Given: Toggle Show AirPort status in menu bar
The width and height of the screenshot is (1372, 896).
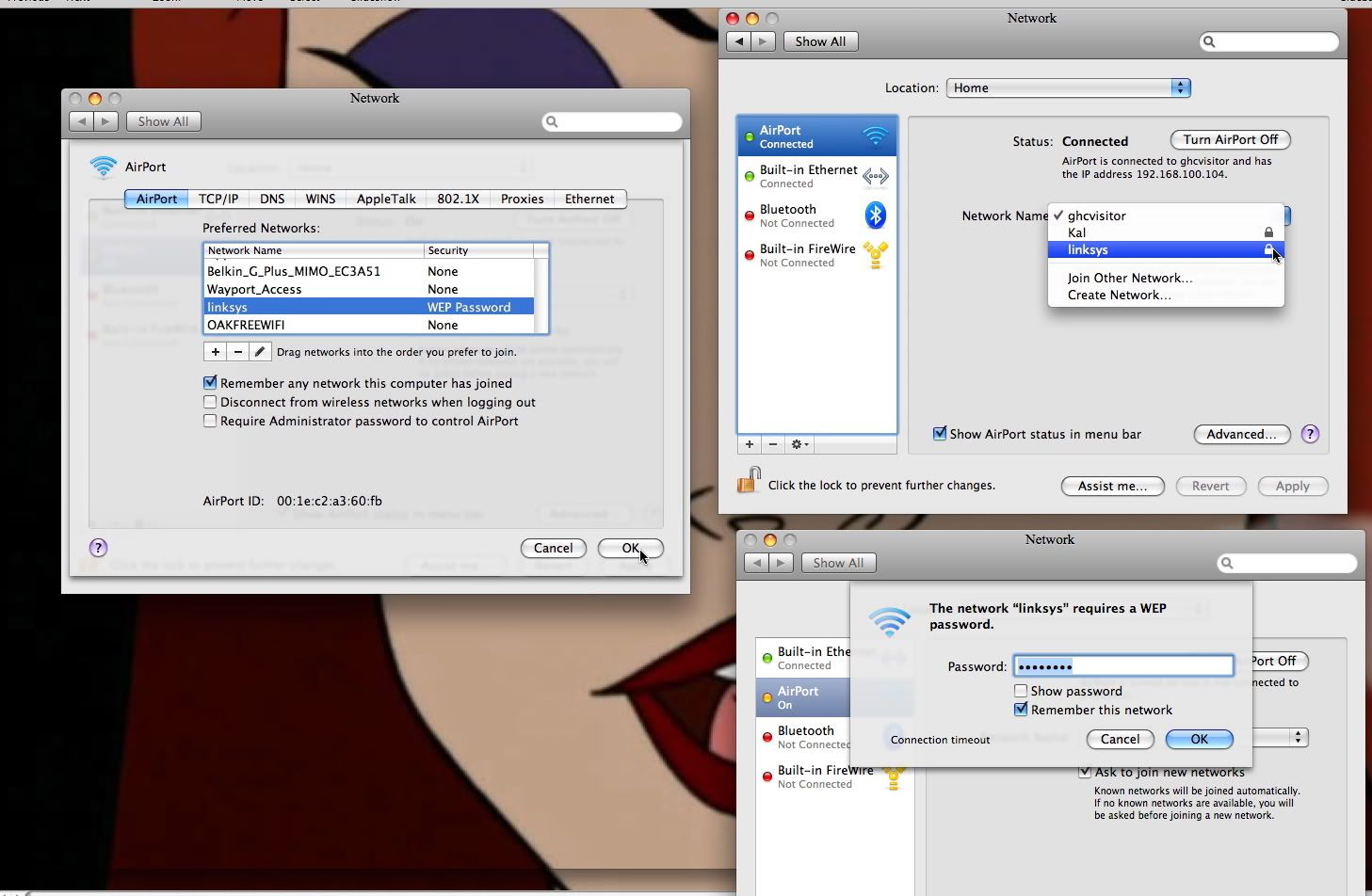Looking at the screenshot, I should coord(939,434).
